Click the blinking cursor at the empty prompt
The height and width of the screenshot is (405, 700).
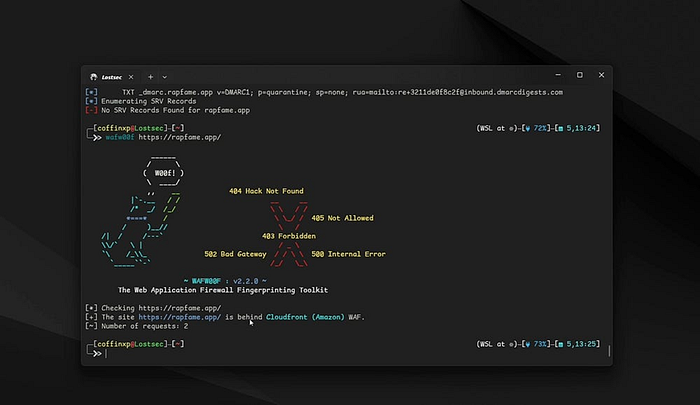(x=106, y=354)
